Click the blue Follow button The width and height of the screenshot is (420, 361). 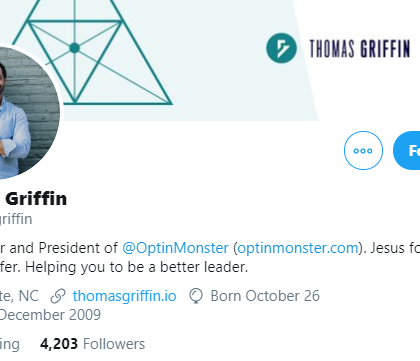tap(407, 151)
